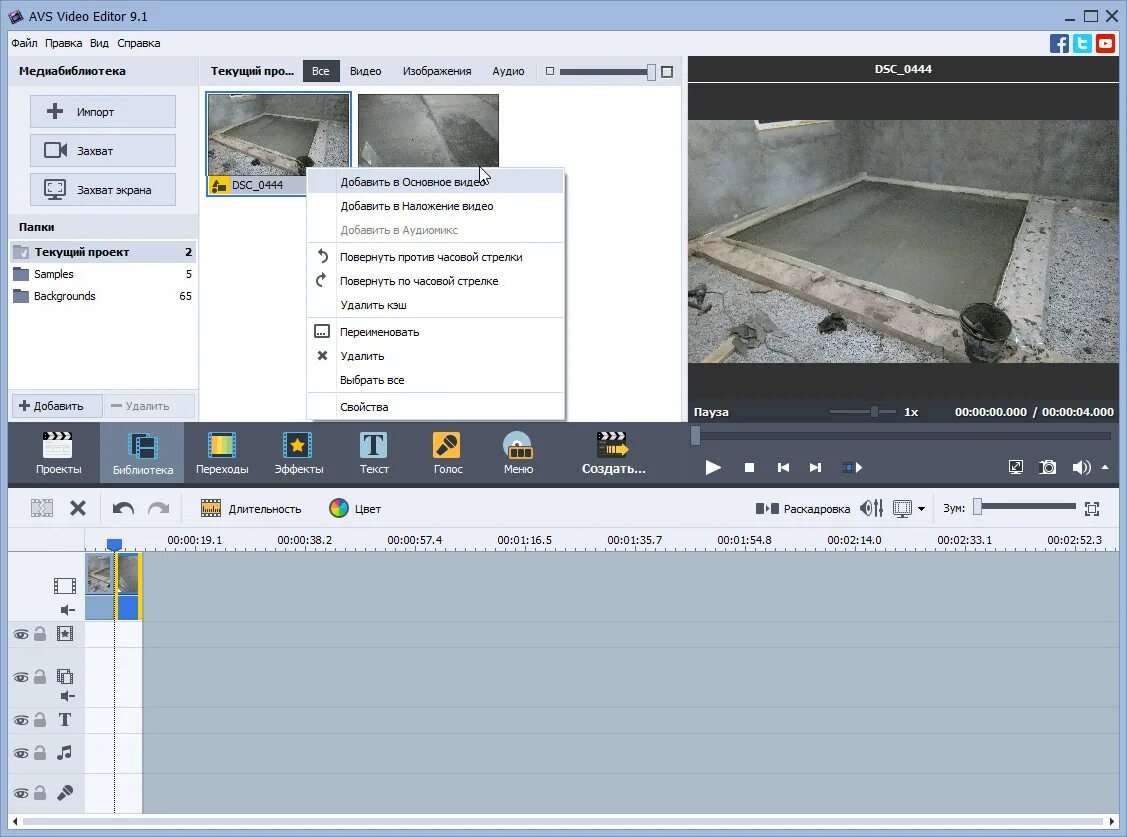Screen dimensions: 1127x837
Task: Choose Переименовать in context menu
Action: pos(436,332)
